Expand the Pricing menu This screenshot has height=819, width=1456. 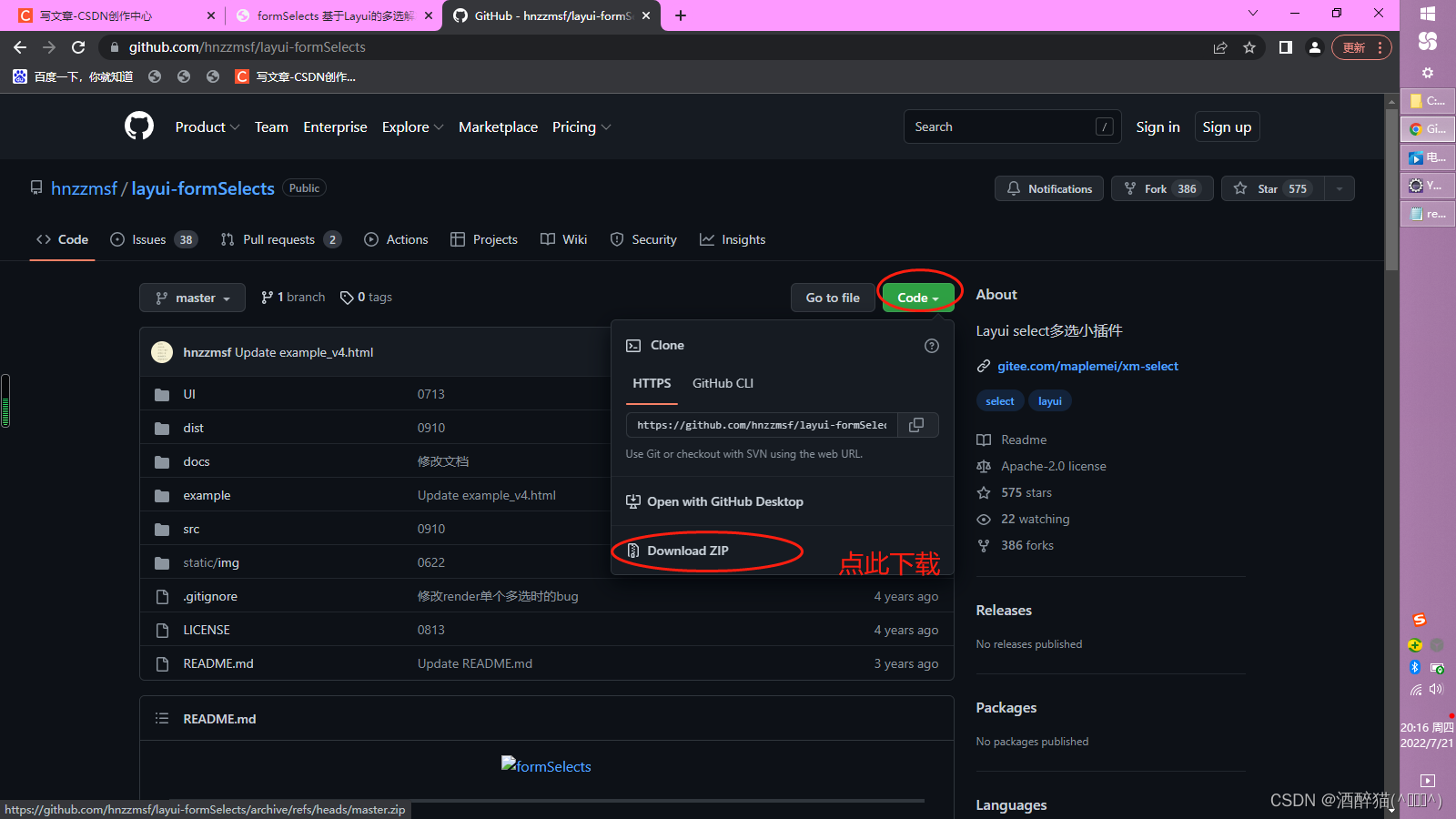pyautogui.click(x=581, y=127)
